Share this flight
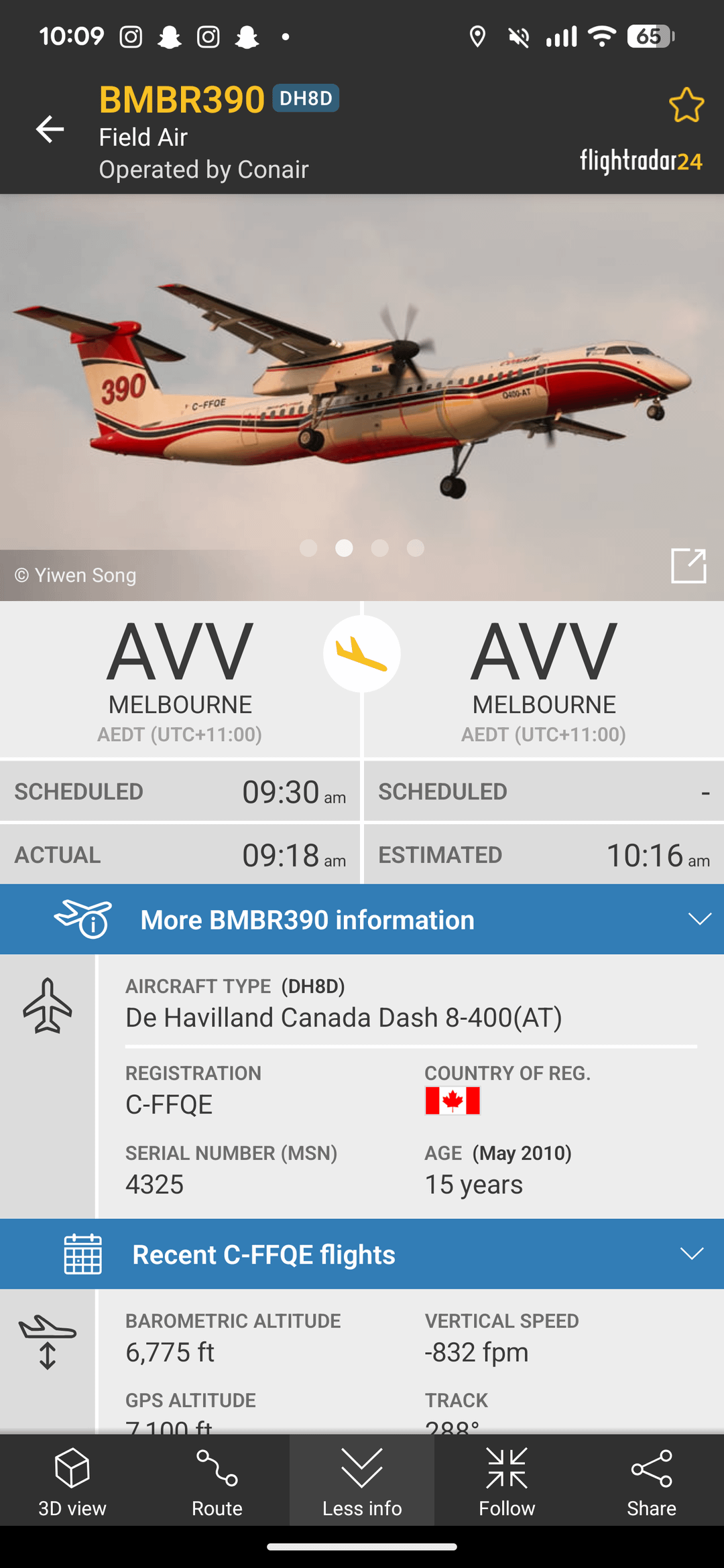This screenshot has width=724, height=1568. click(x=652, y=1482)
